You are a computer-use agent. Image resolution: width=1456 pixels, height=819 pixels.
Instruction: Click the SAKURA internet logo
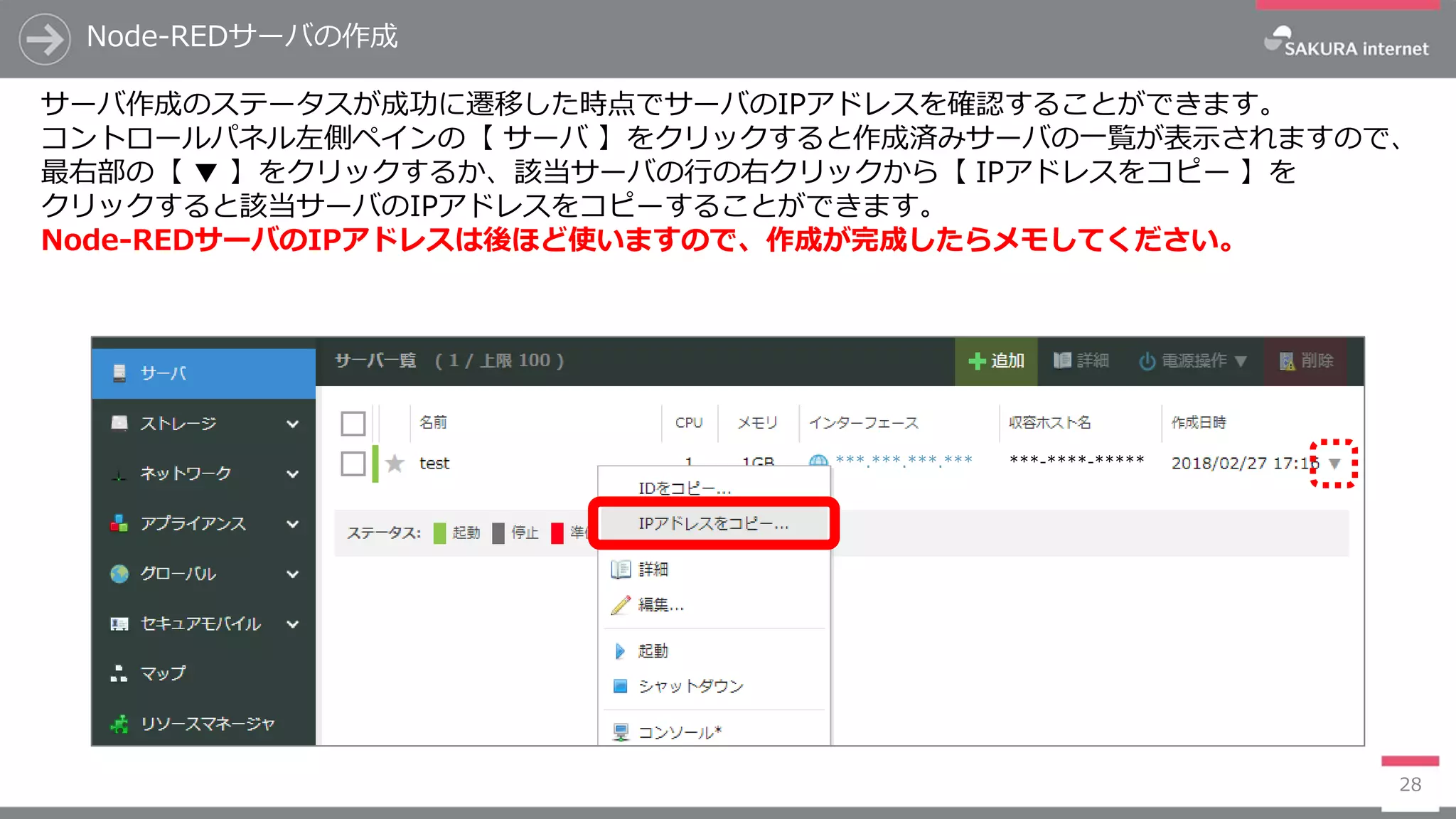[1346, 41]
